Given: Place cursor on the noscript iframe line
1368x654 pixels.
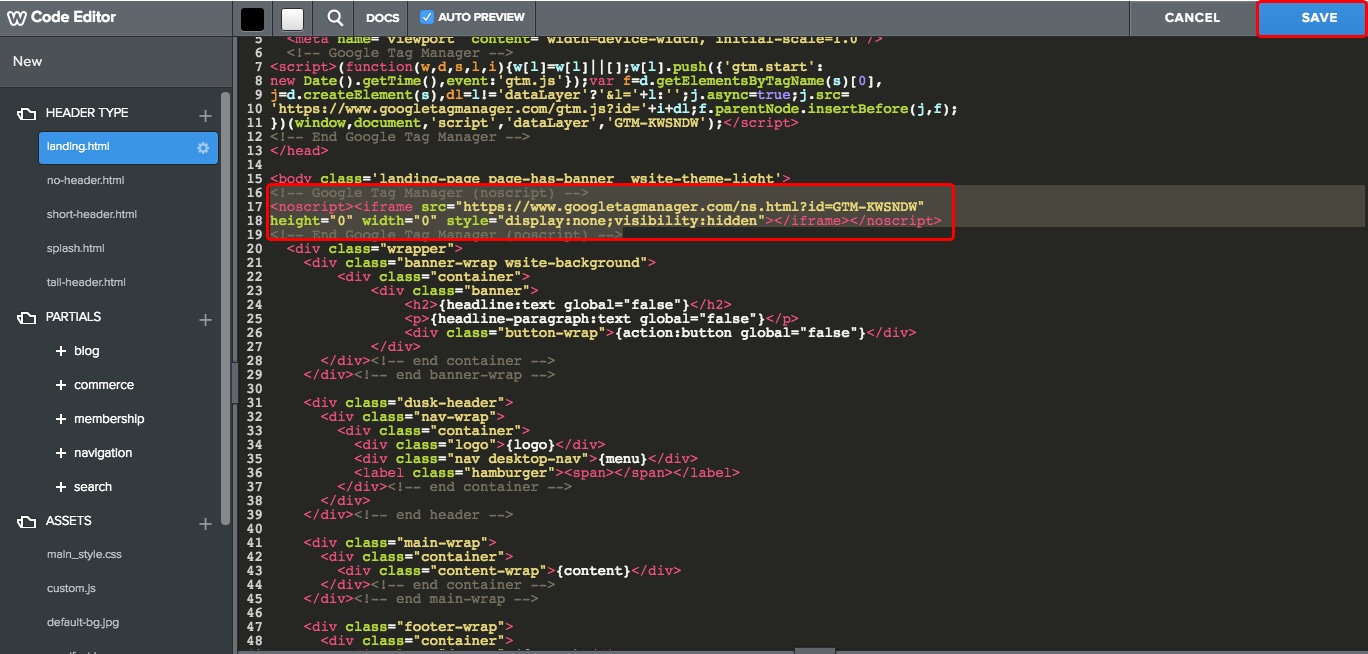Looking at the screenshot, I should tap(597, 207).
